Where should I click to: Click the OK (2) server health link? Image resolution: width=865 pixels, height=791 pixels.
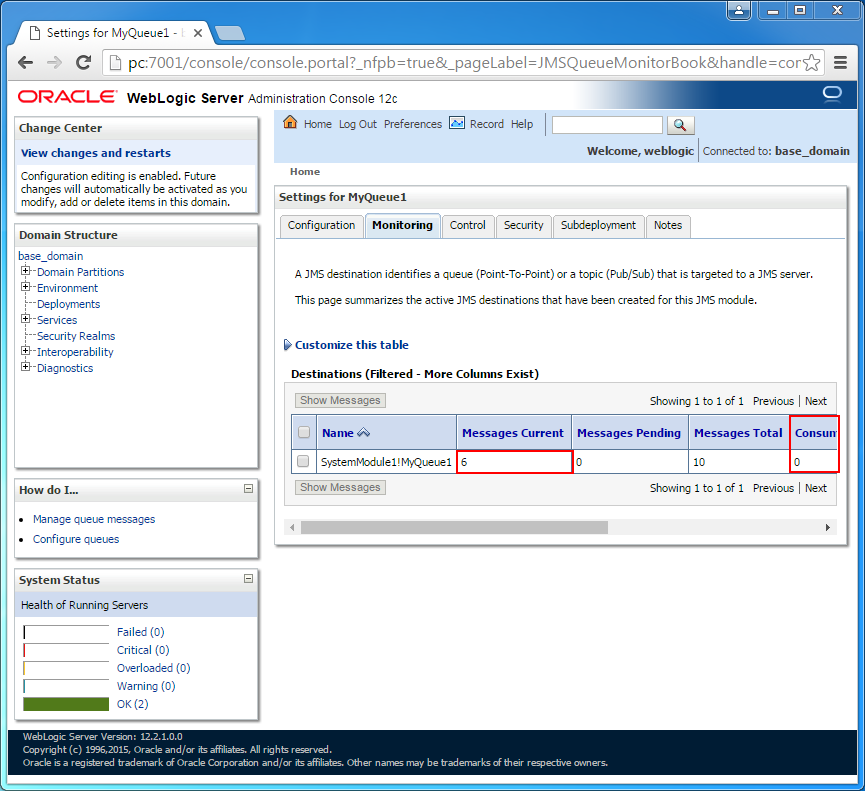tap(132, 704)
